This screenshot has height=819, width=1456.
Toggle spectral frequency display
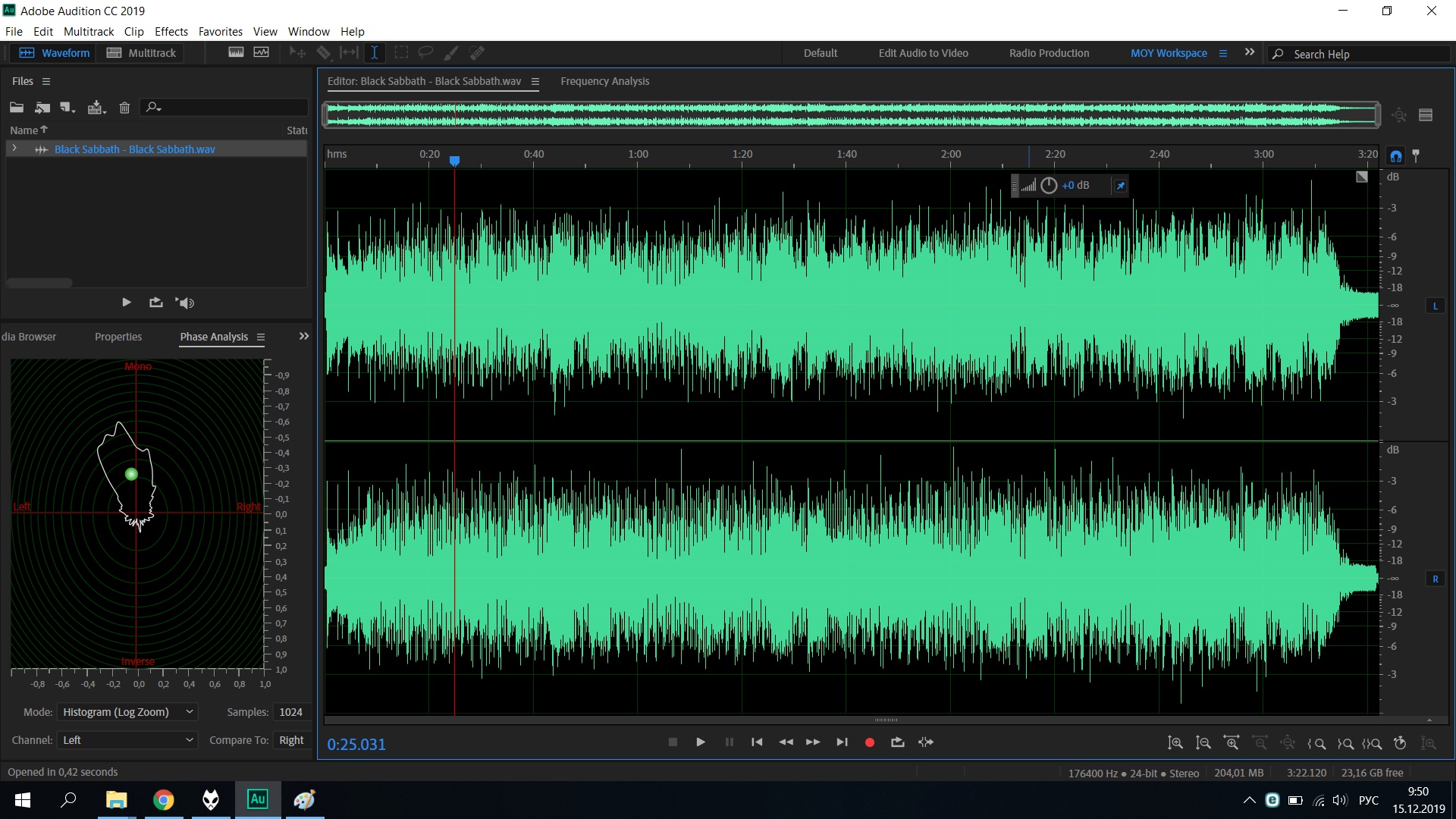pyautogui.click(x=236, y=52)
